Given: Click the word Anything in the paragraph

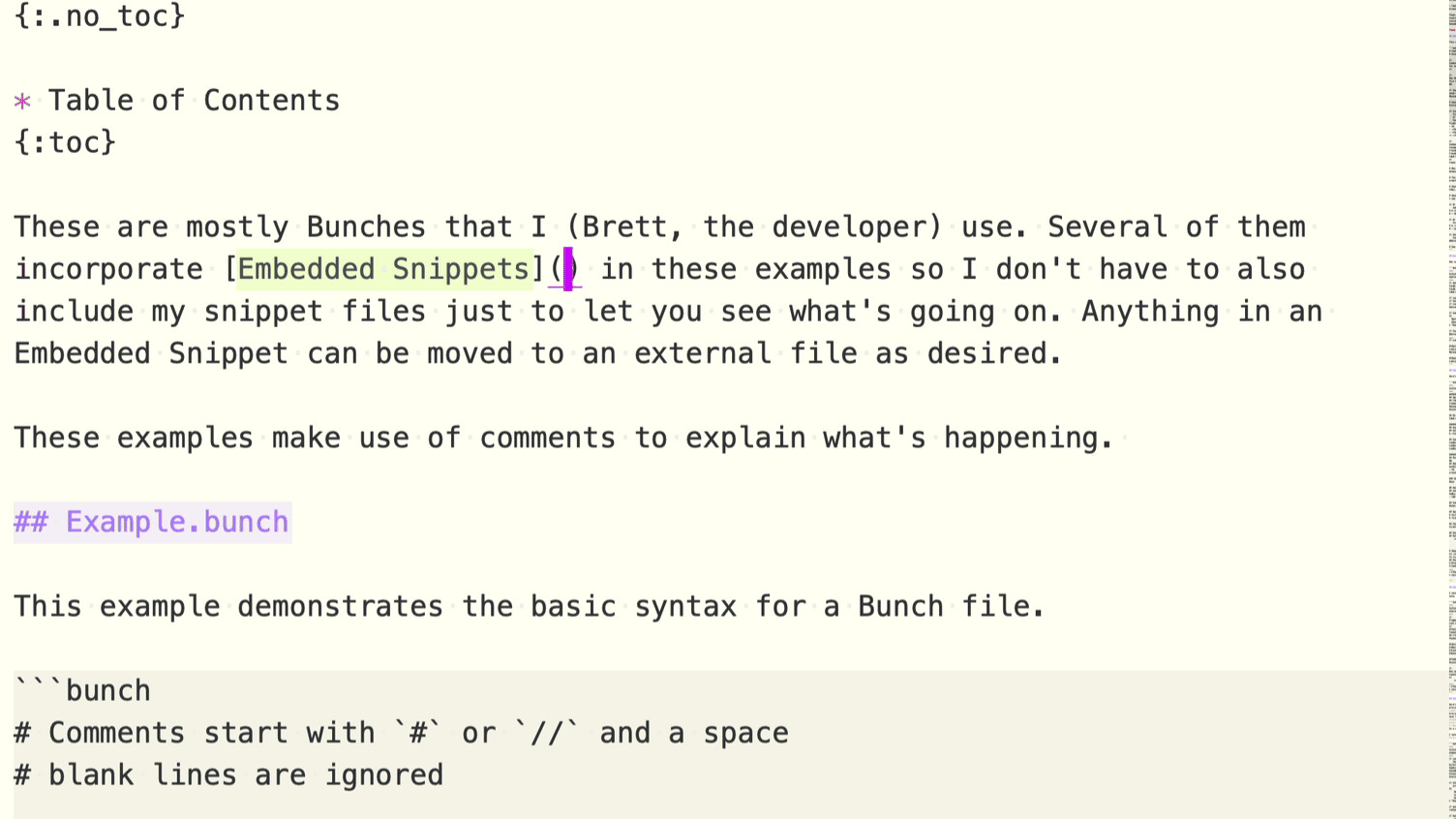Looking at the screenshot, I should click(1150, 312).
